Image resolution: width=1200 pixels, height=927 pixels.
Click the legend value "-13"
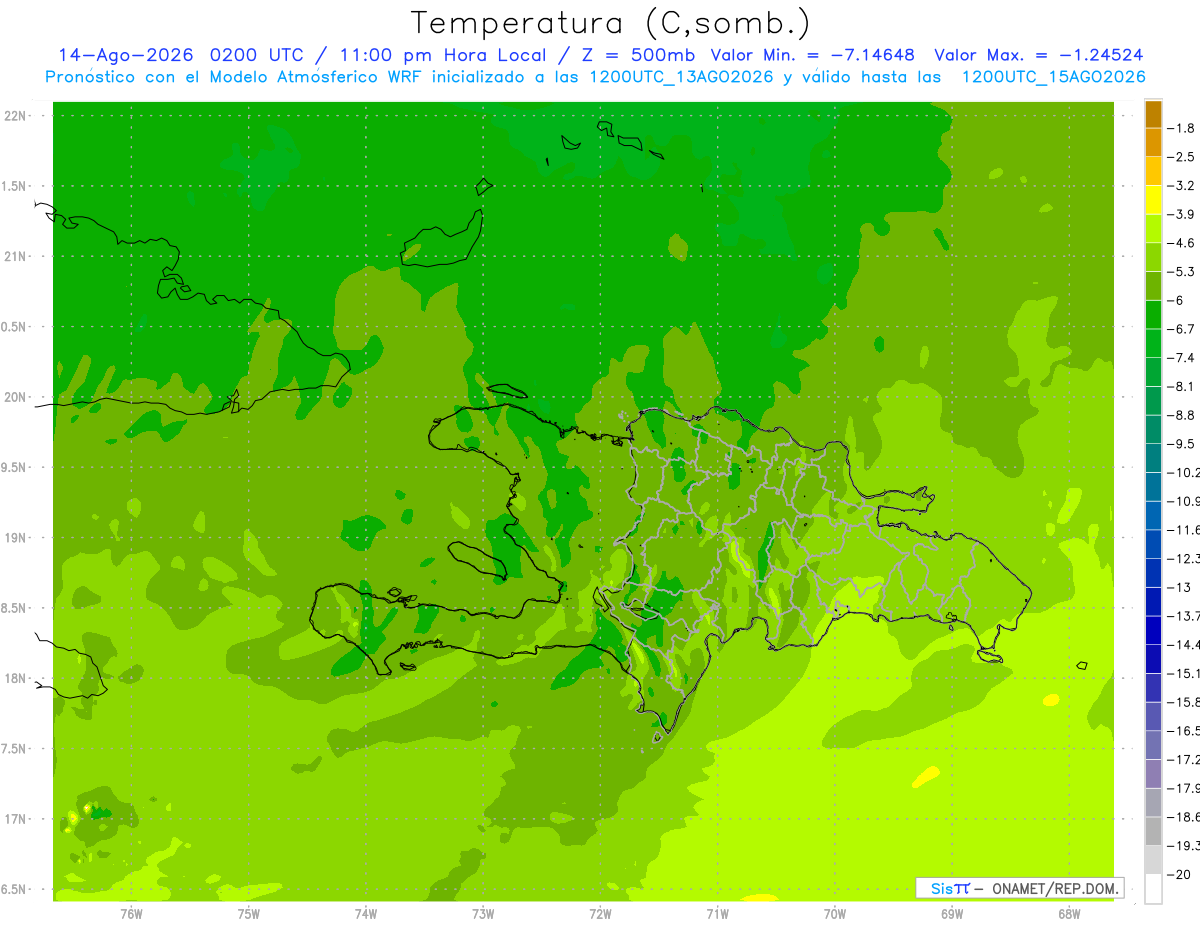[1178, 587]
